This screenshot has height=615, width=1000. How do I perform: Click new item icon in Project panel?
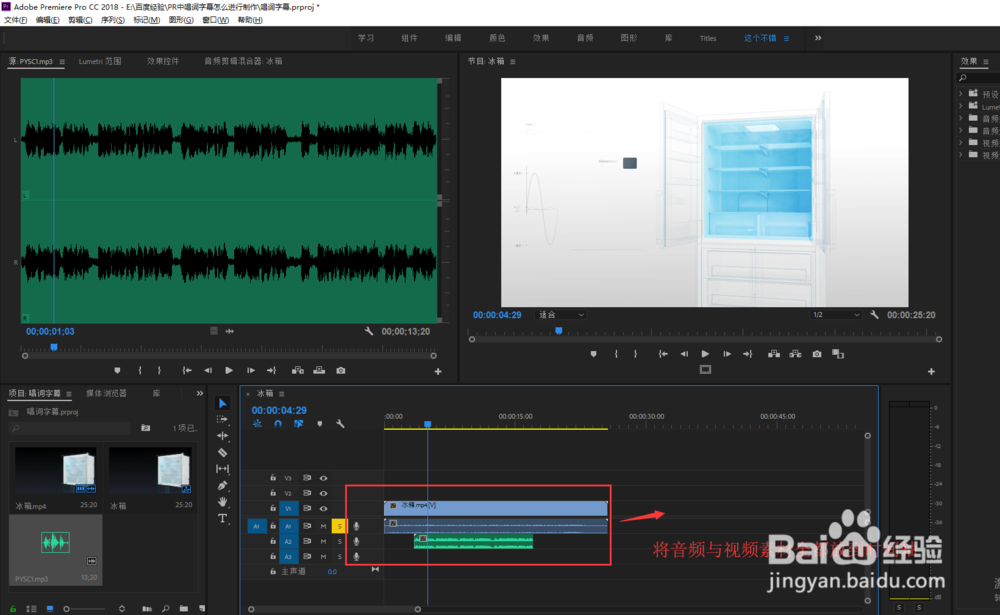click(x=202, y=609)
